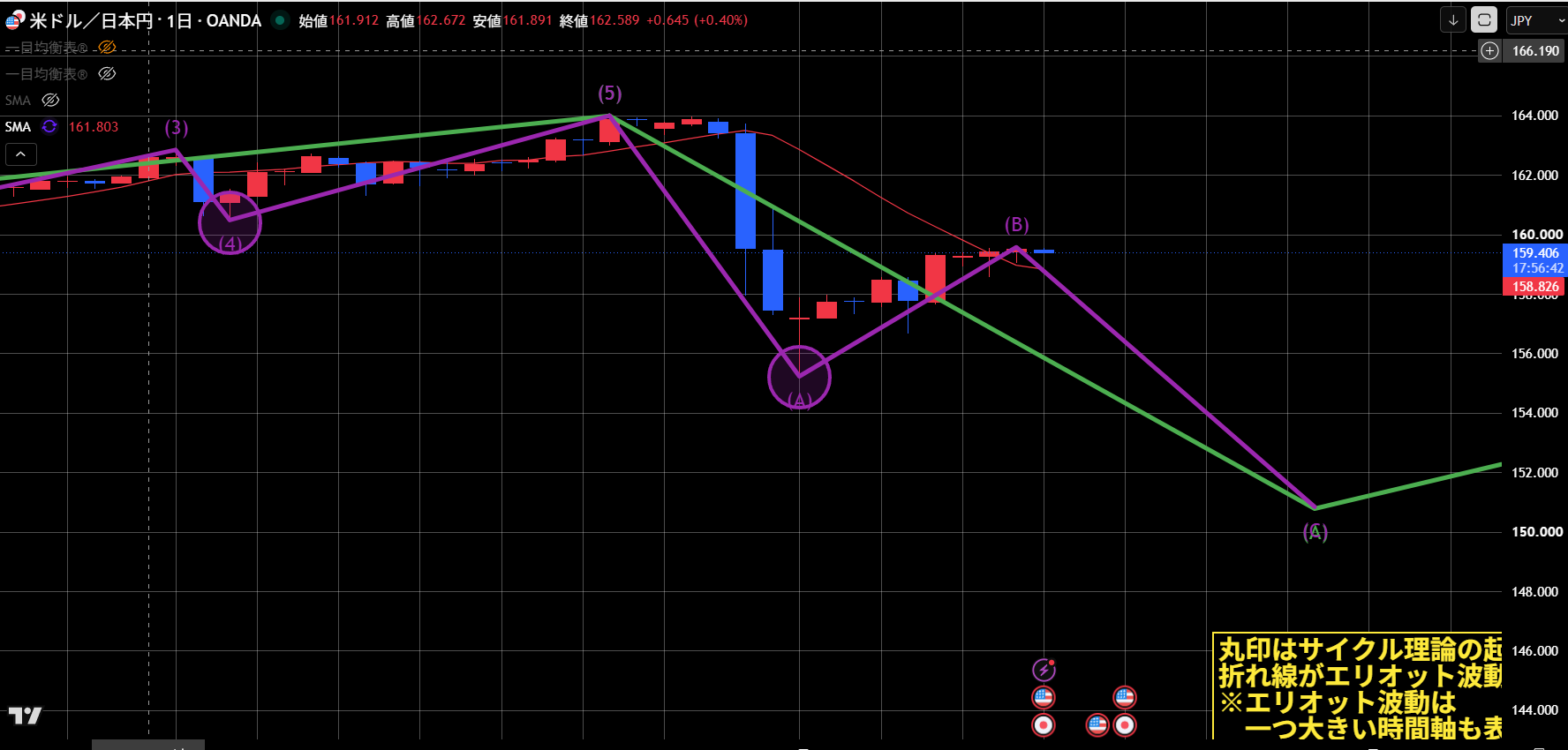Click the circled (A) cycle marker on chart
The height and width of the screenshot is (750, 1568).
point(799,378)
